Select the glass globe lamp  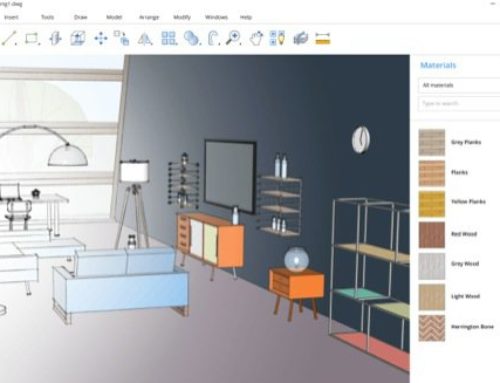pos(296,259)
